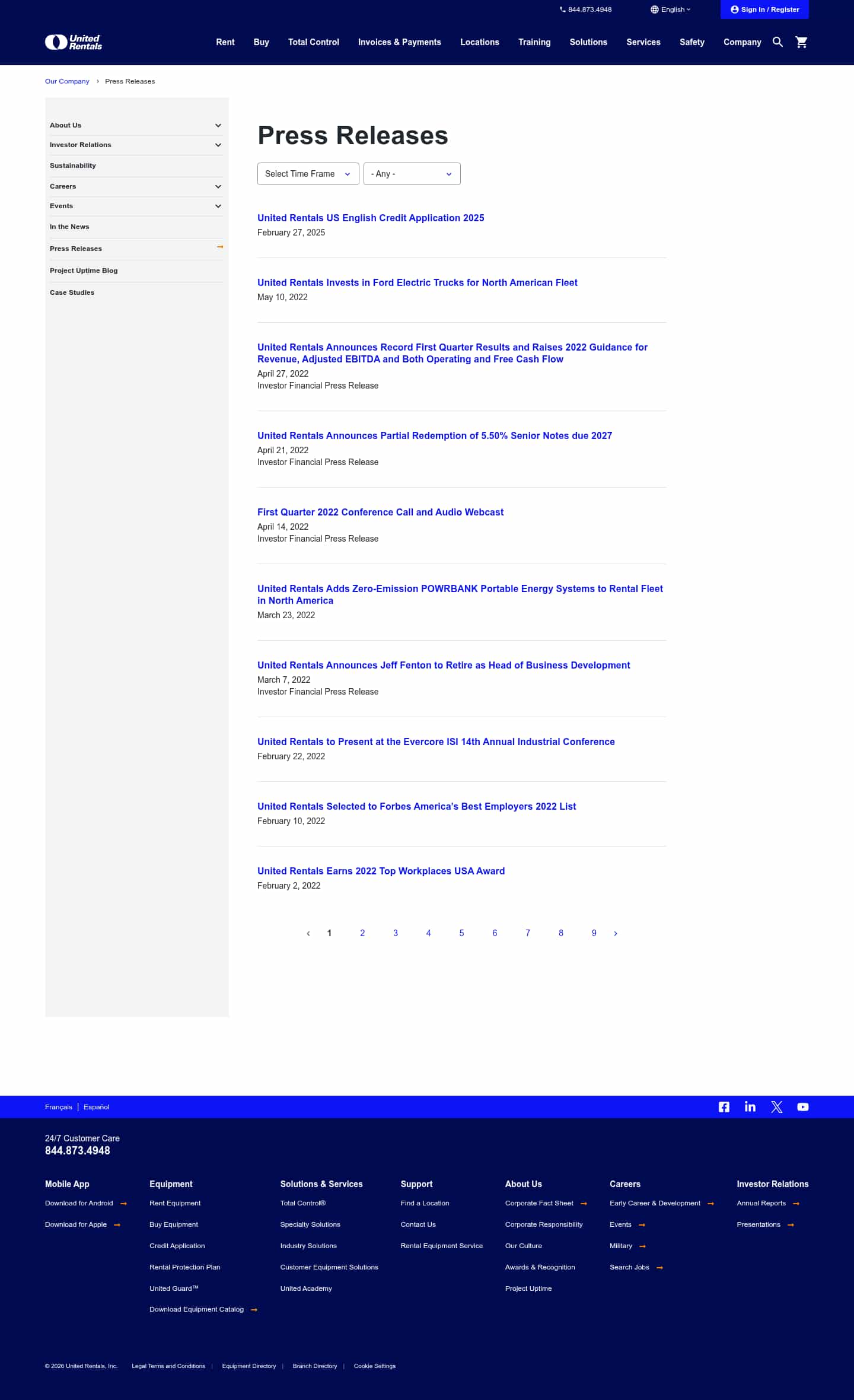Open Ford Electric Trucks press release

coord(418,282)
